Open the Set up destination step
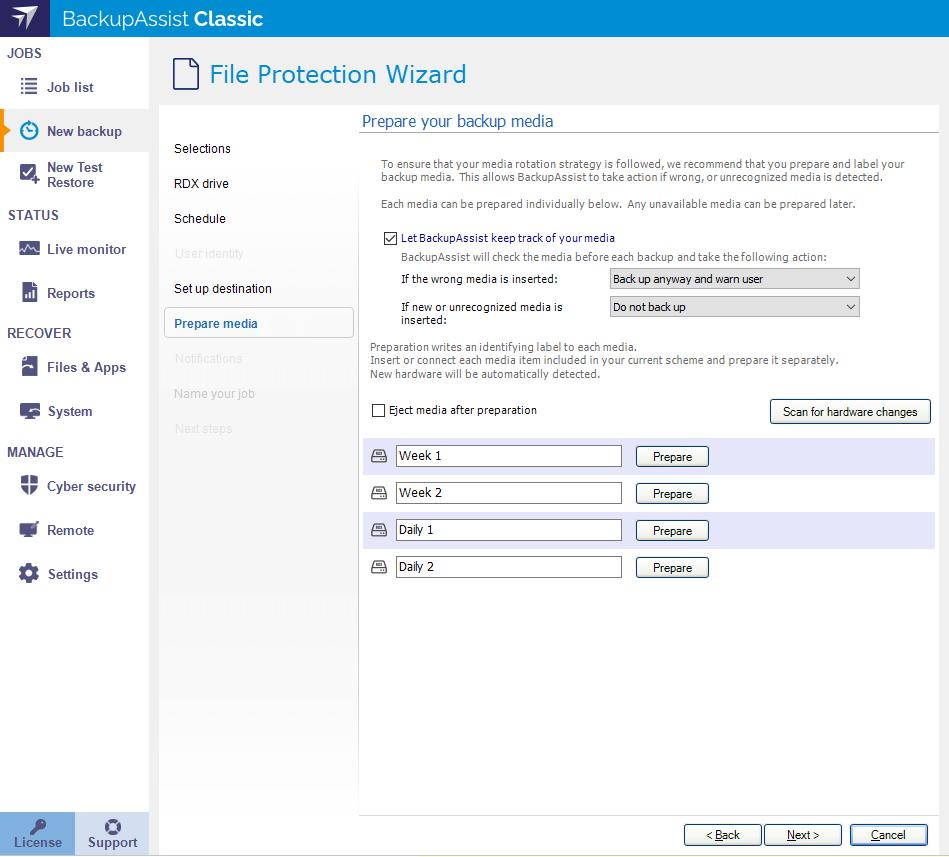Viewport: 949px width, 857px height. click(x=223, y=289)
